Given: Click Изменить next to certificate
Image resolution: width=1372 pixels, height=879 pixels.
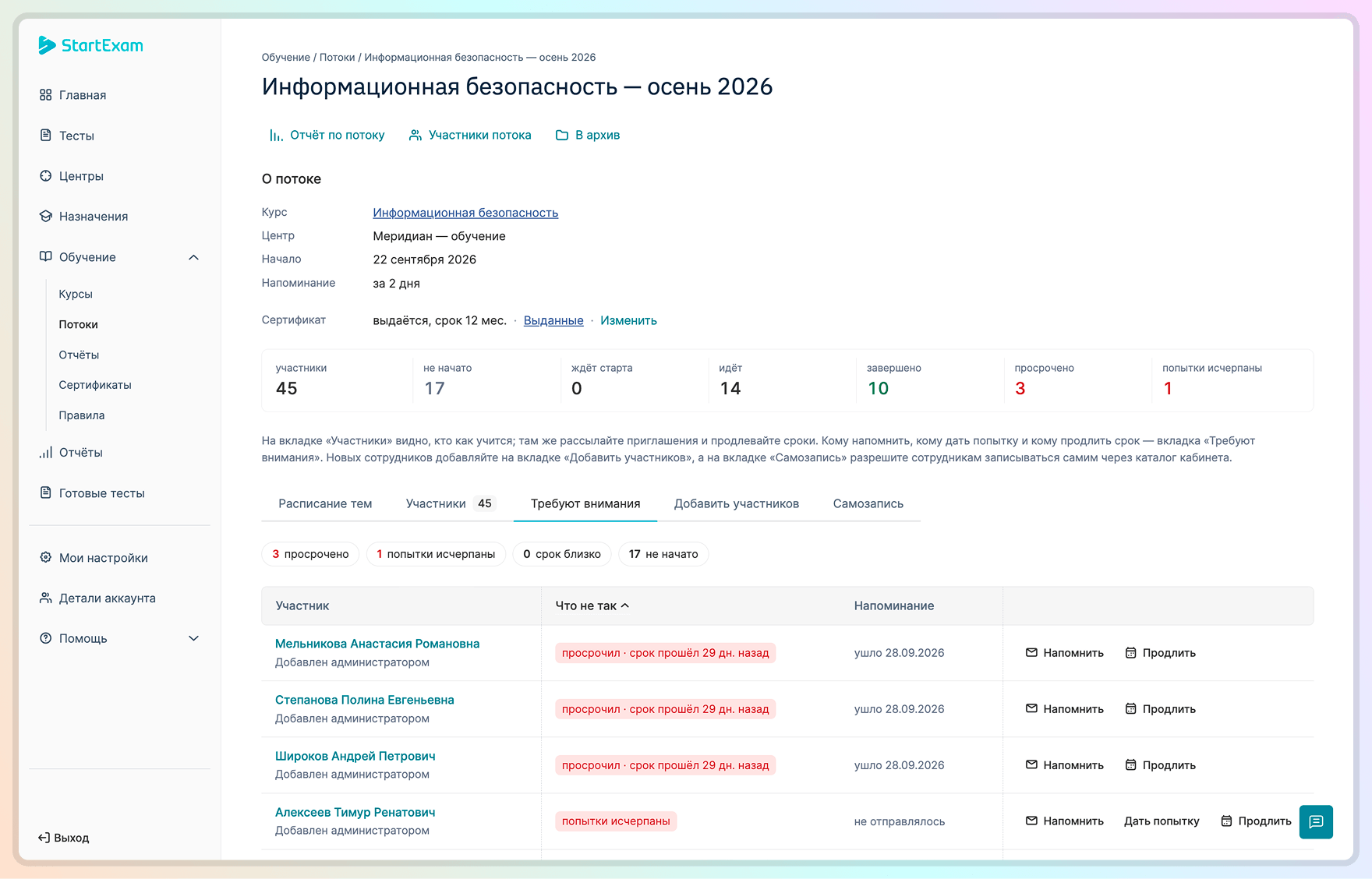Looking at the screenshot, I should coord(628,320).
